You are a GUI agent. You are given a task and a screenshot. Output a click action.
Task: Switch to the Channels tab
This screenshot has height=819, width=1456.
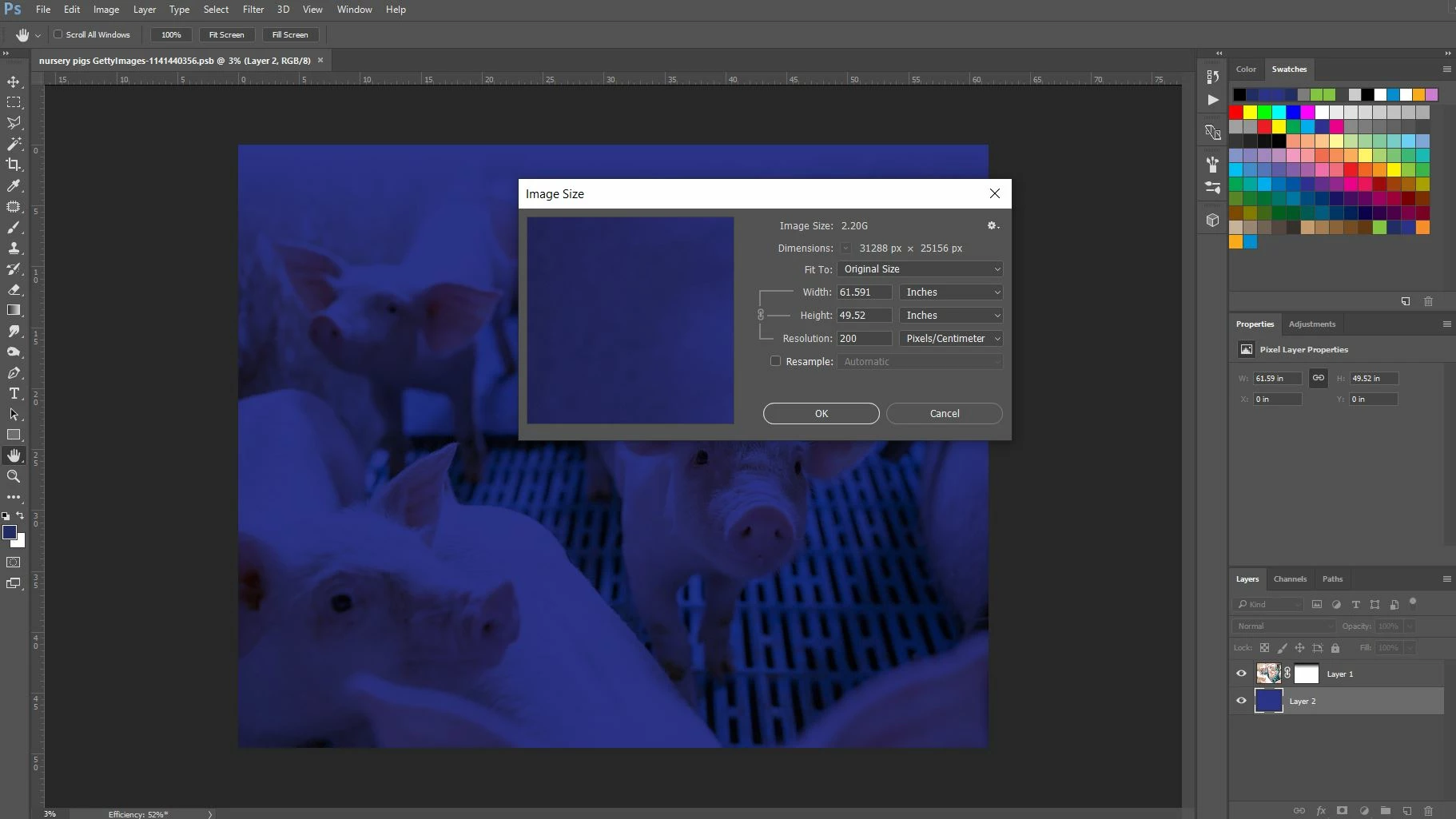pos(1290,578)
